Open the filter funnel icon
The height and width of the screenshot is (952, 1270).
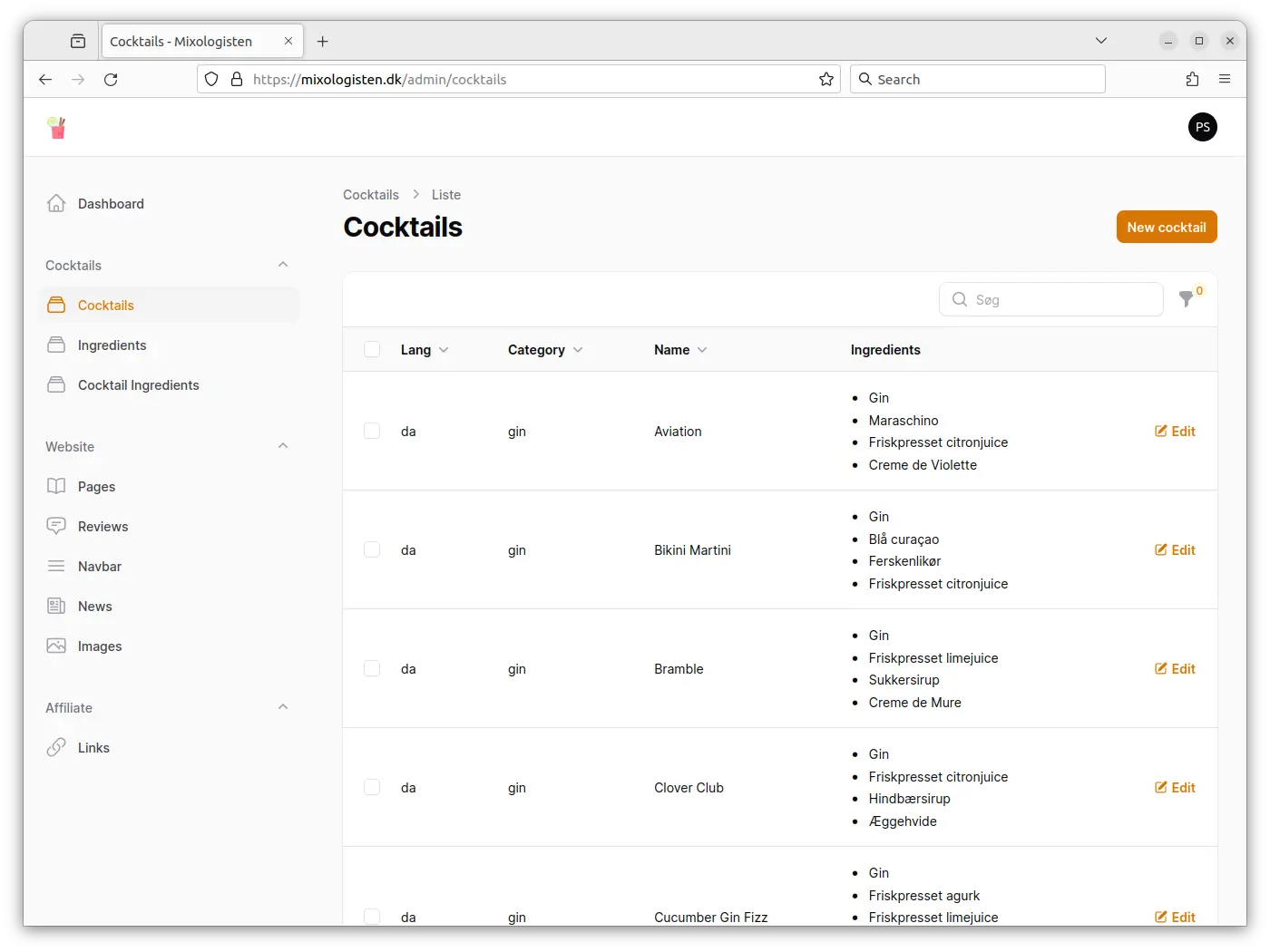point(1186,299)
